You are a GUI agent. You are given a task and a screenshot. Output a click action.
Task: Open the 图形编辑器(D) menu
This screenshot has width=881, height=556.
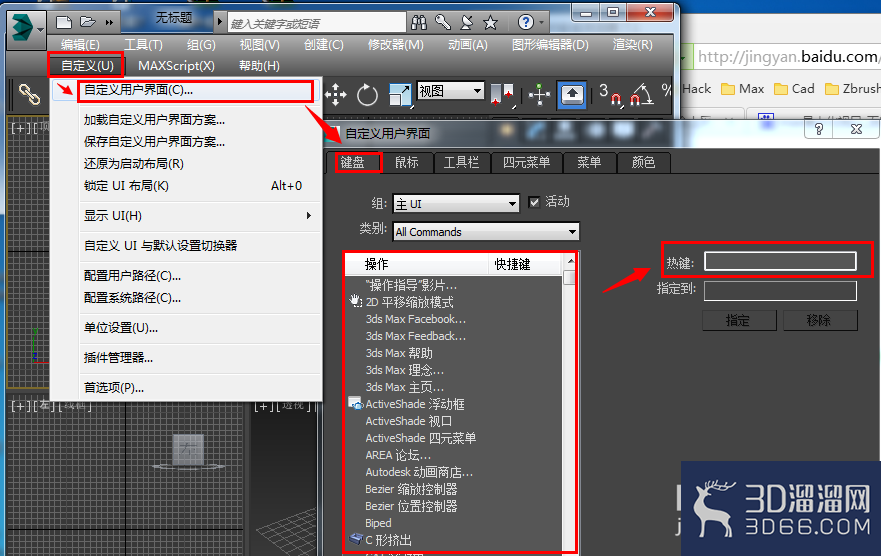pos(550,44)
